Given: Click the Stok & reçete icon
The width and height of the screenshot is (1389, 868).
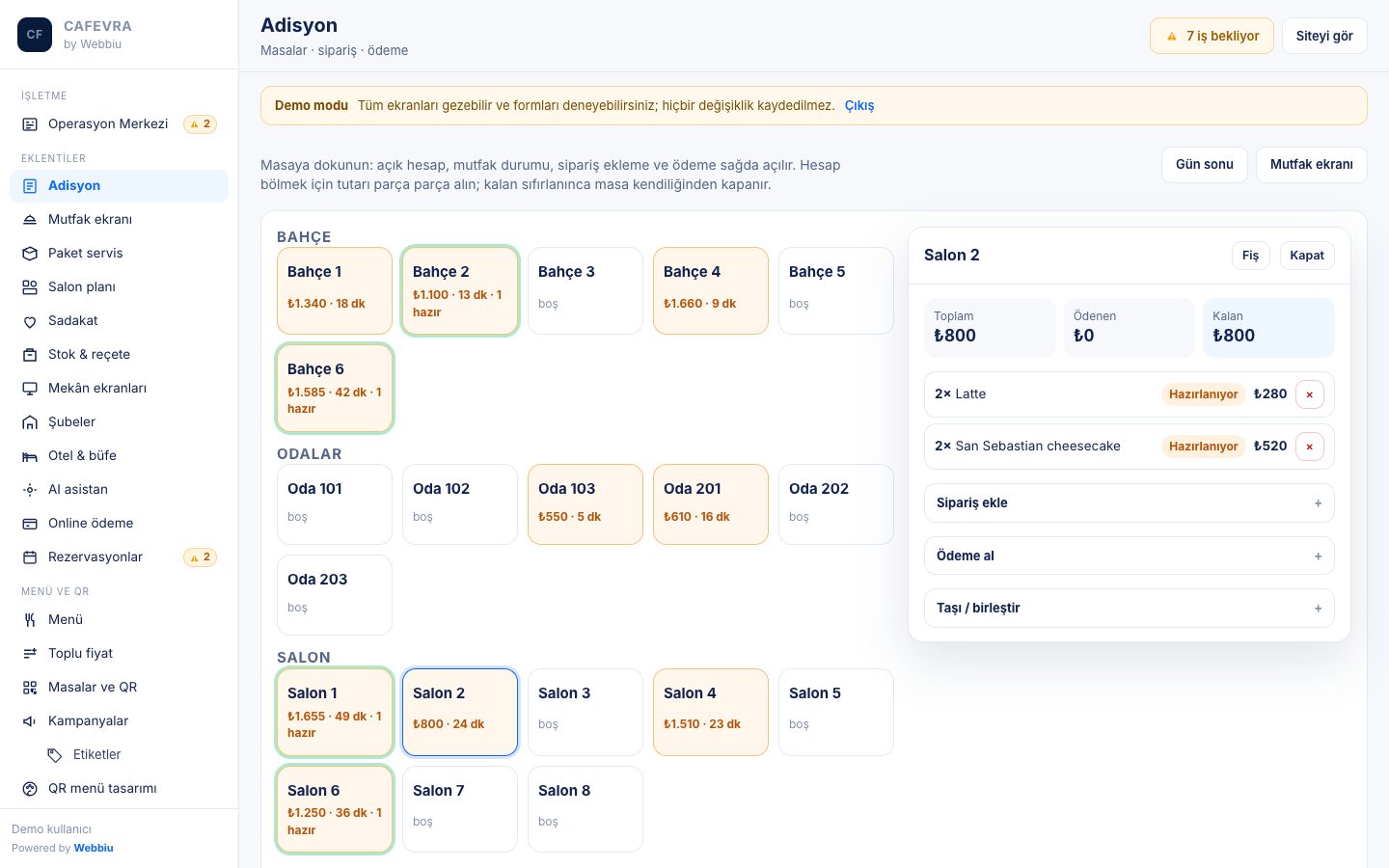Looking at the screenshot, I should [30, 355].
